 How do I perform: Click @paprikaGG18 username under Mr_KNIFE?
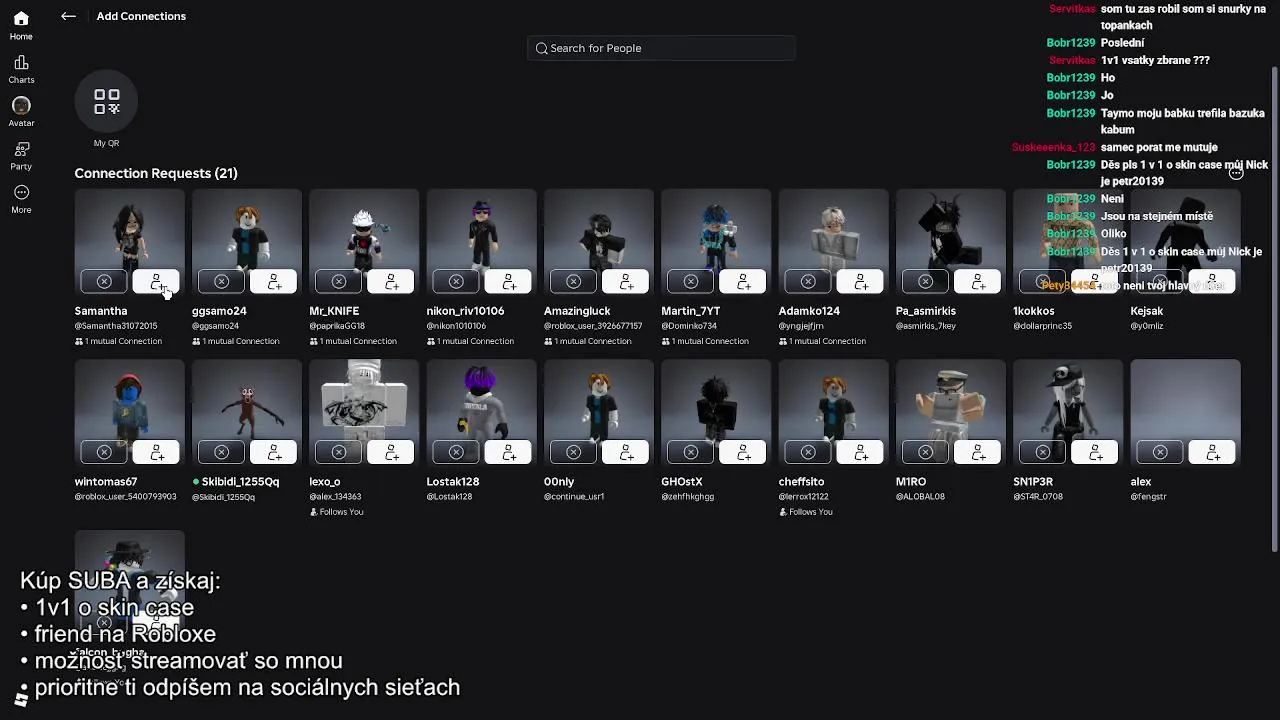[x=337, y=326]
